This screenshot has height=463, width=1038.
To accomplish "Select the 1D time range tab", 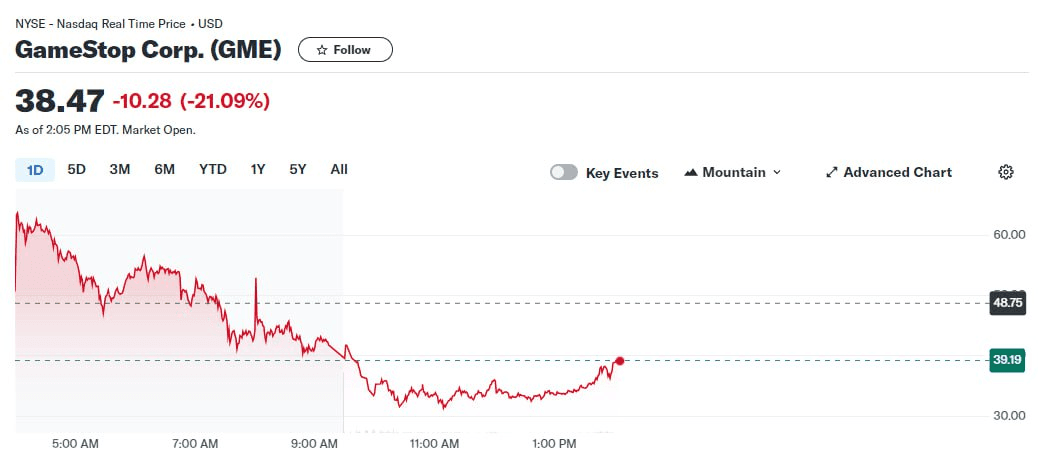I will tap(35, 170).
